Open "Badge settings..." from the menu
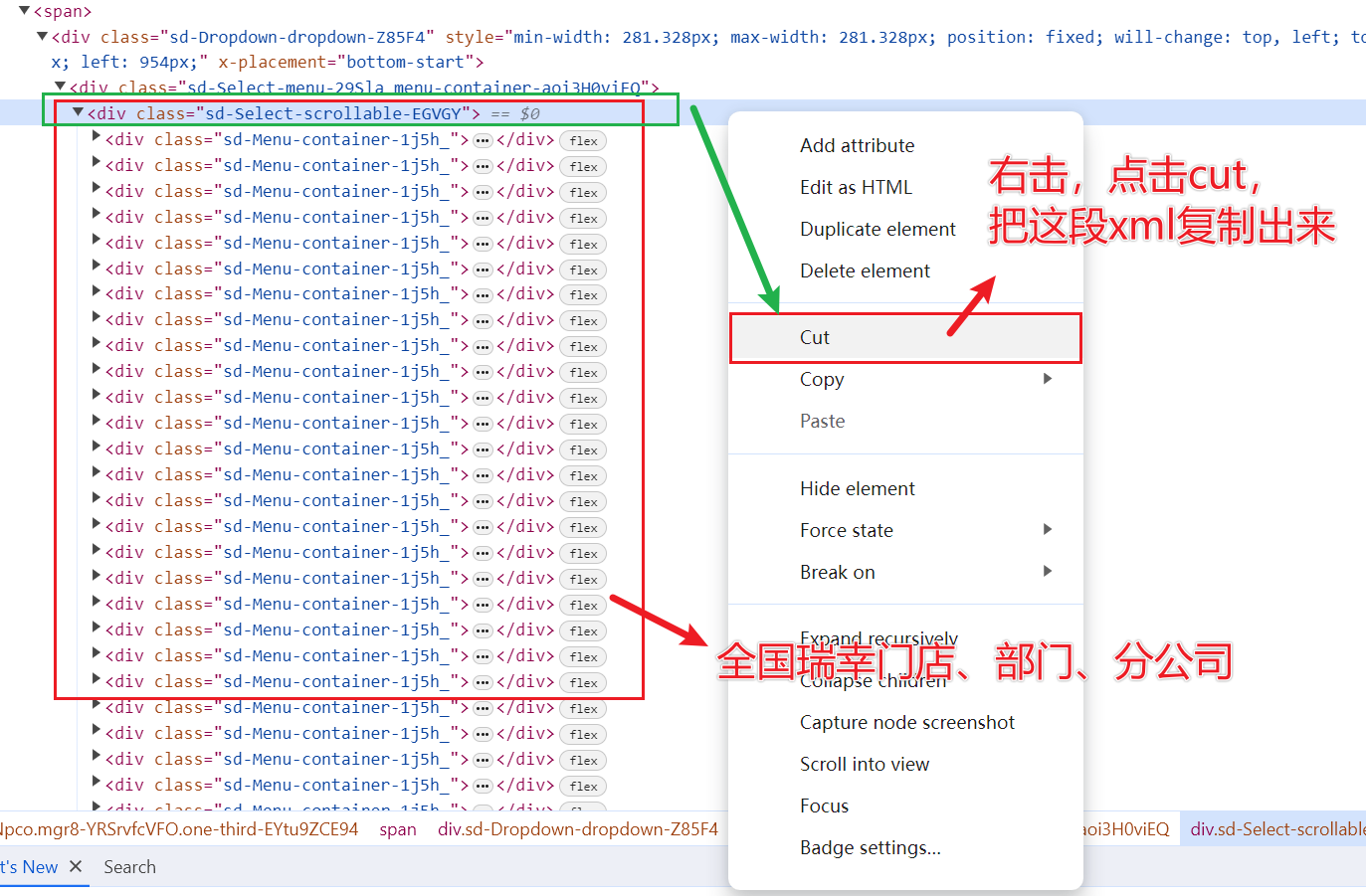The width and height of the screenshot is (1366, 896). point(870,847)
